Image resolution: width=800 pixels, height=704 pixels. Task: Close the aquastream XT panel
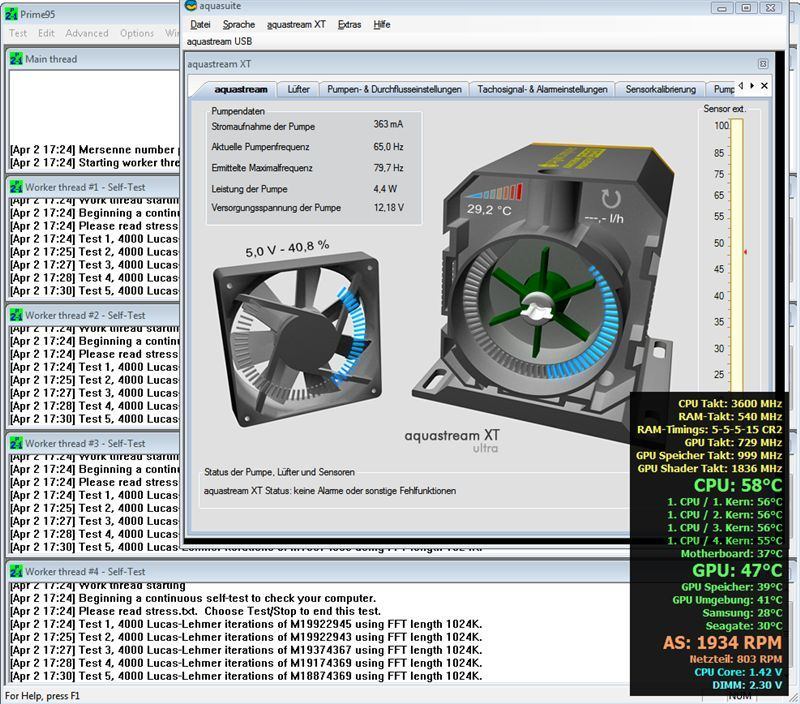tap(763, 64)
